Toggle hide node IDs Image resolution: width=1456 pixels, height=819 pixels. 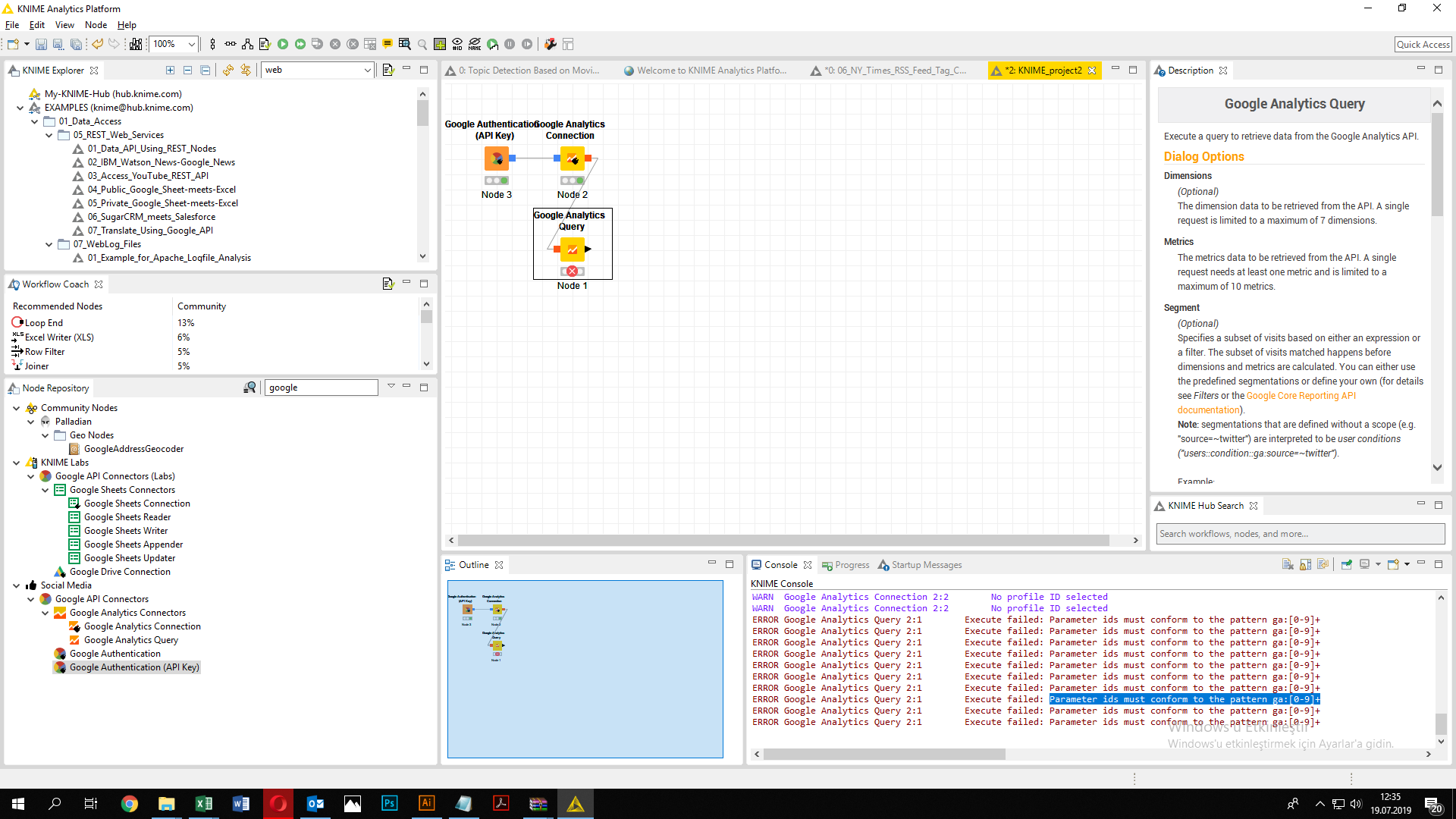pos(457,44)
